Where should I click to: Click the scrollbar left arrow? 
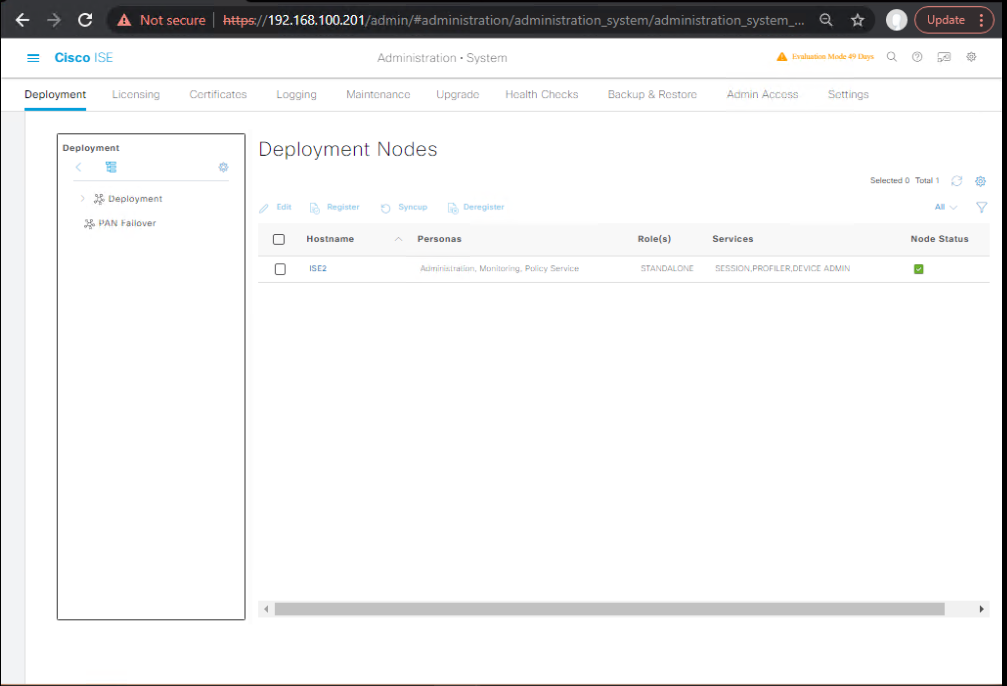266,609
